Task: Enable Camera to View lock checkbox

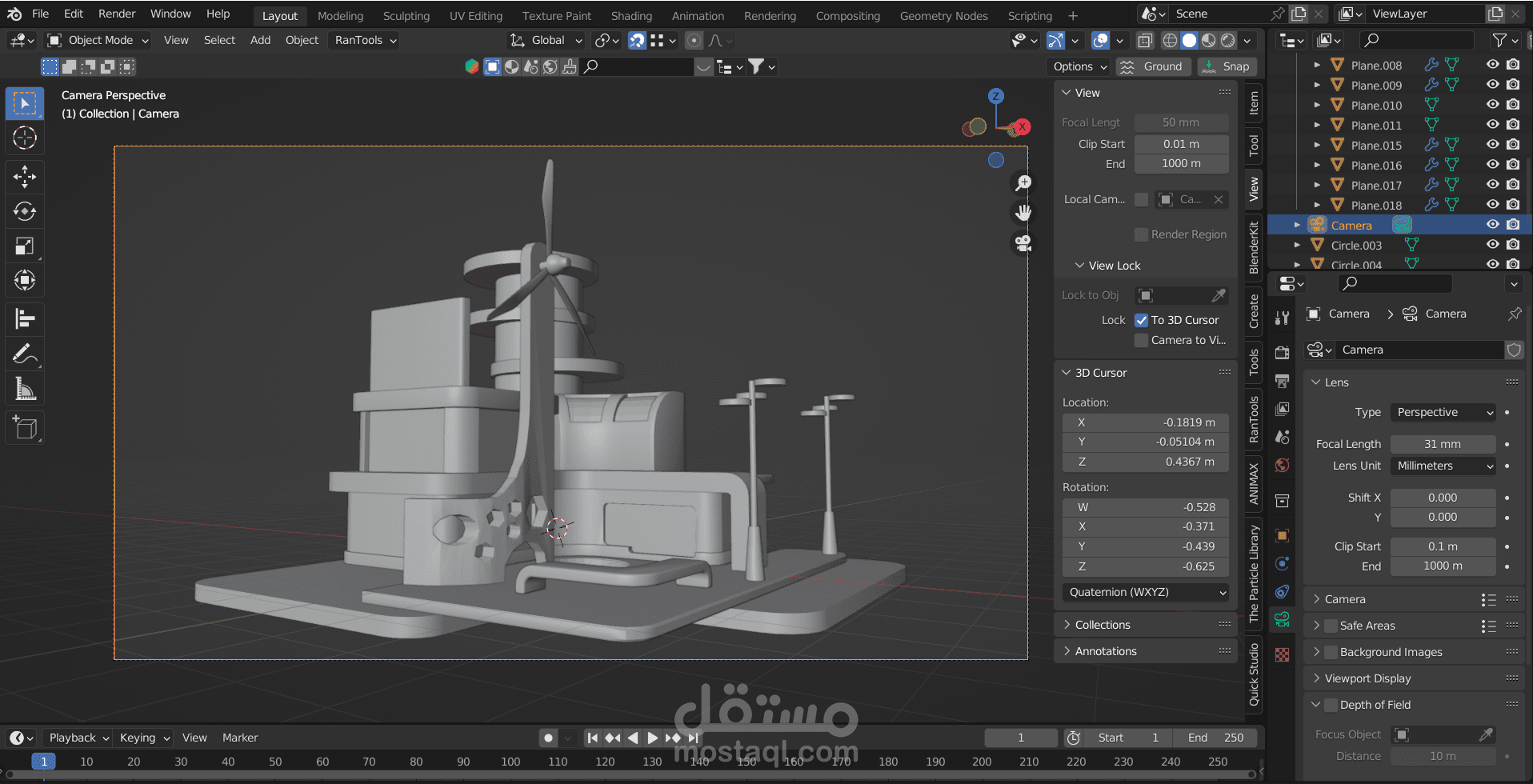Action: 1142,340
